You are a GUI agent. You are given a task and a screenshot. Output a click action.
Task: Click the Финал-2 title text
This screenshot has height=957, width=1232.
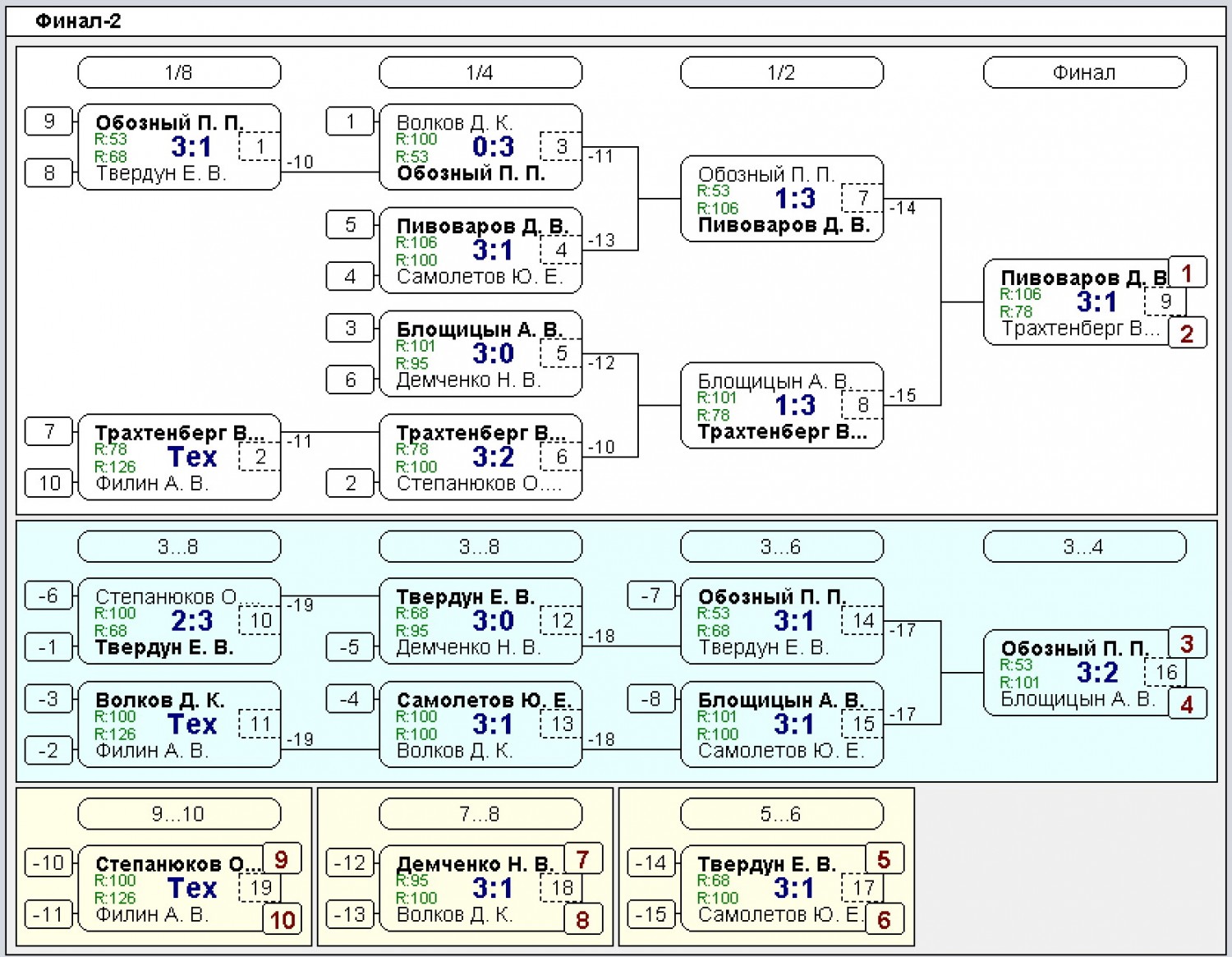click(x=78, y=21)
